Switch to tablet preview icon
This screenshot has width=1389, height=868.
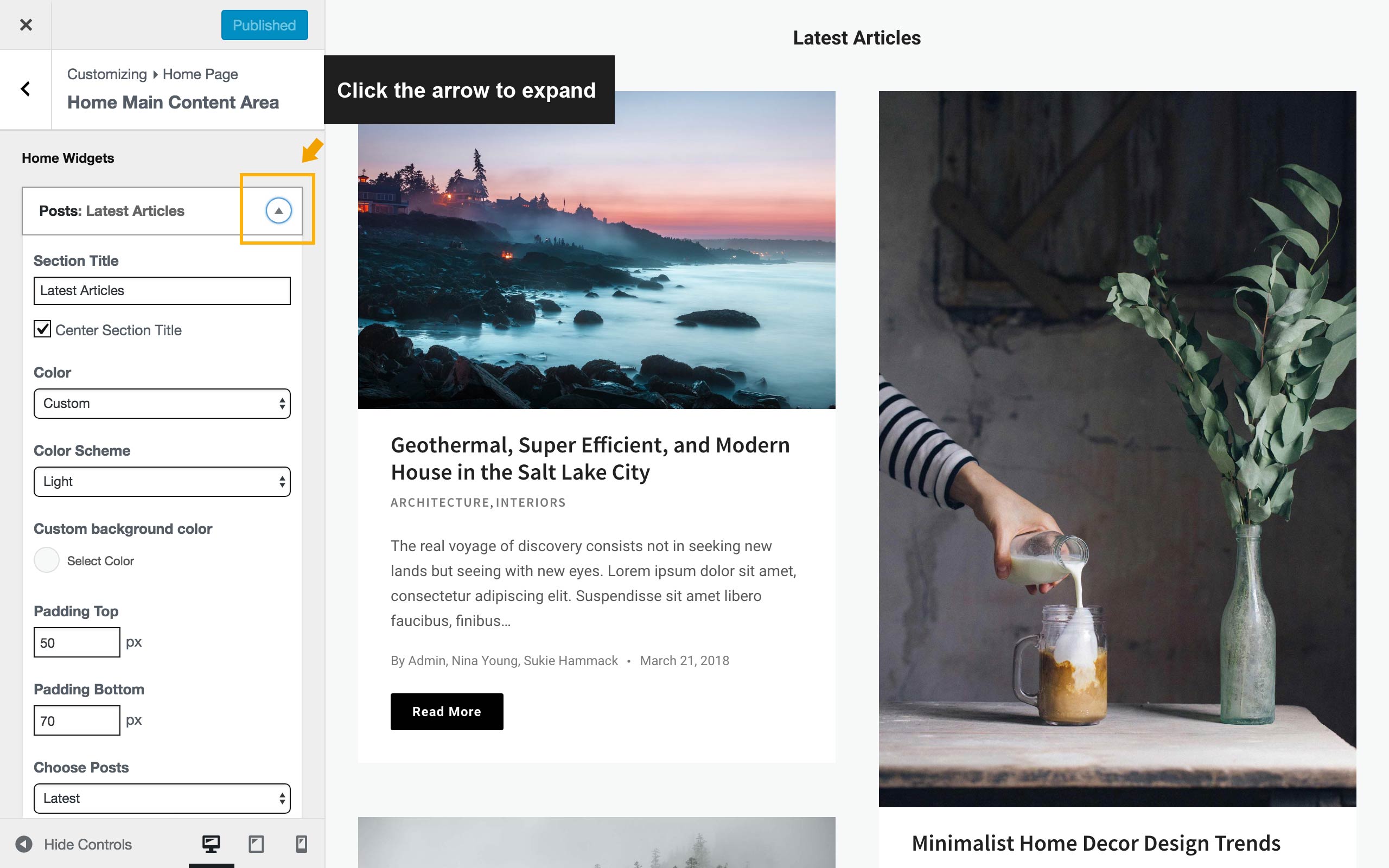(256, 844)
